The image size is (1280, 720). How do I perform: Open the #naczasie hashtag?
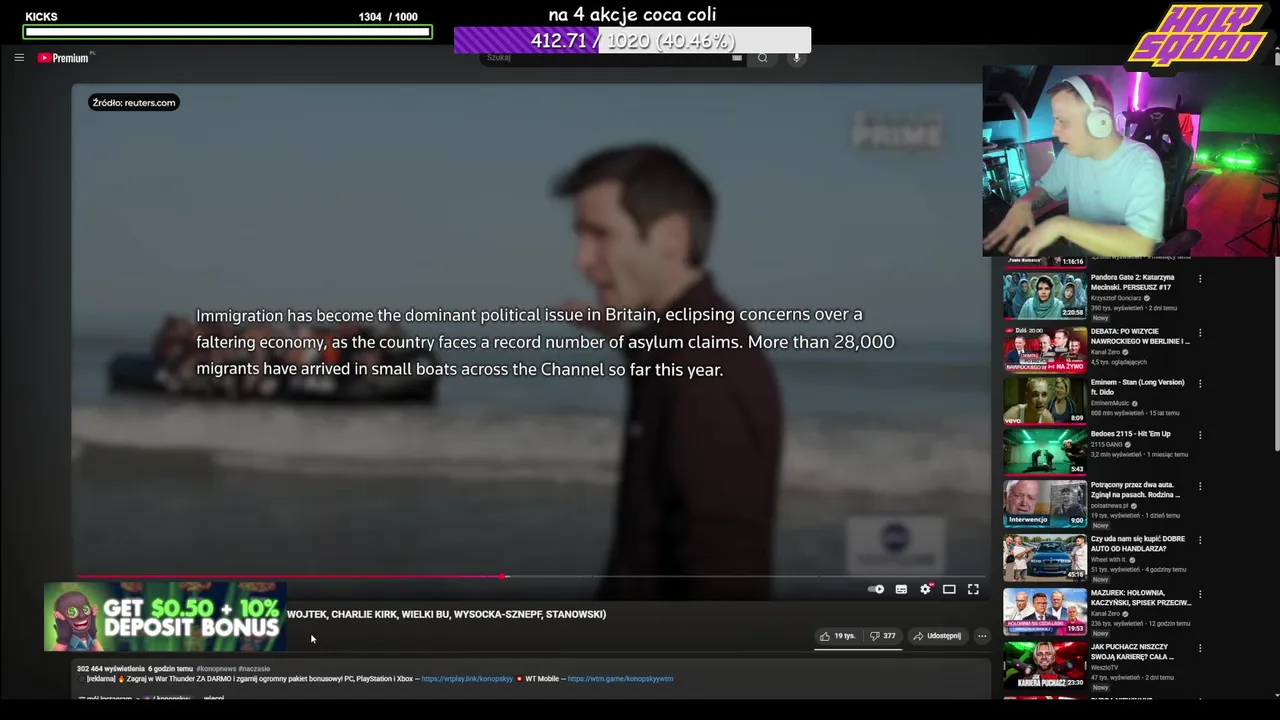coord(254,668)
